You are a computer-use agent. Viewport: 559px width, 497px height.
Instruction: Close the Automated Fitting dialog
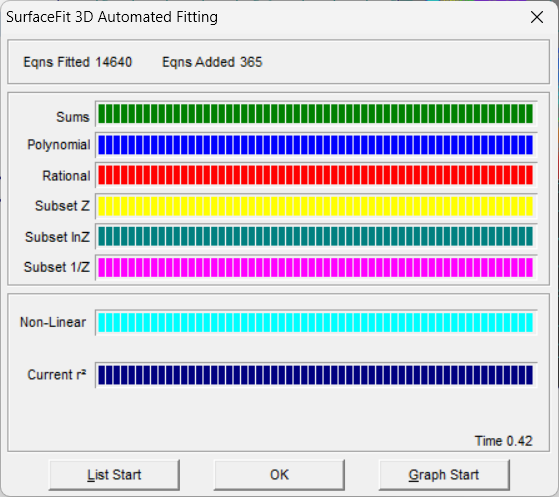[537, 17]
